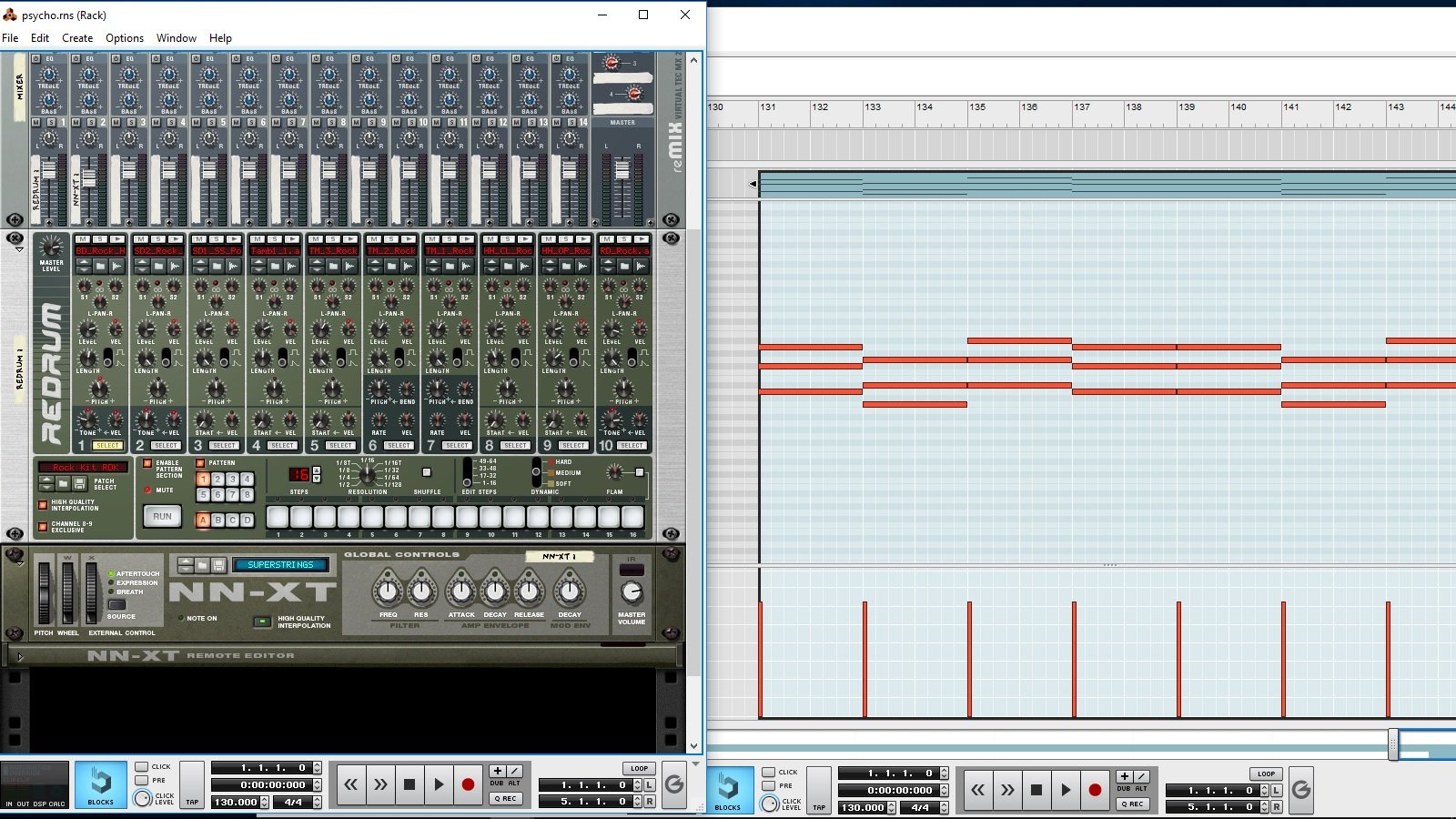Click the Redrum Master Level knob
1456x819 pixels.
[x=51, y=247]
